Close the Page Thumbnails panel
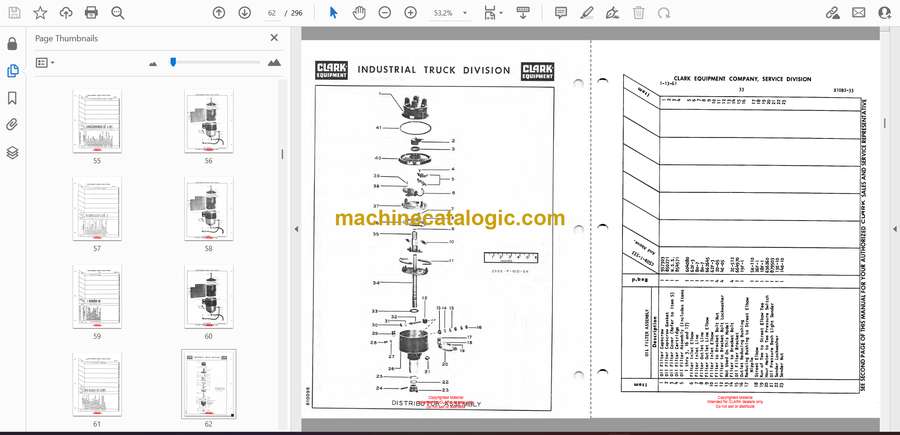This screenshot has height=435, width=900. point(274,38)
